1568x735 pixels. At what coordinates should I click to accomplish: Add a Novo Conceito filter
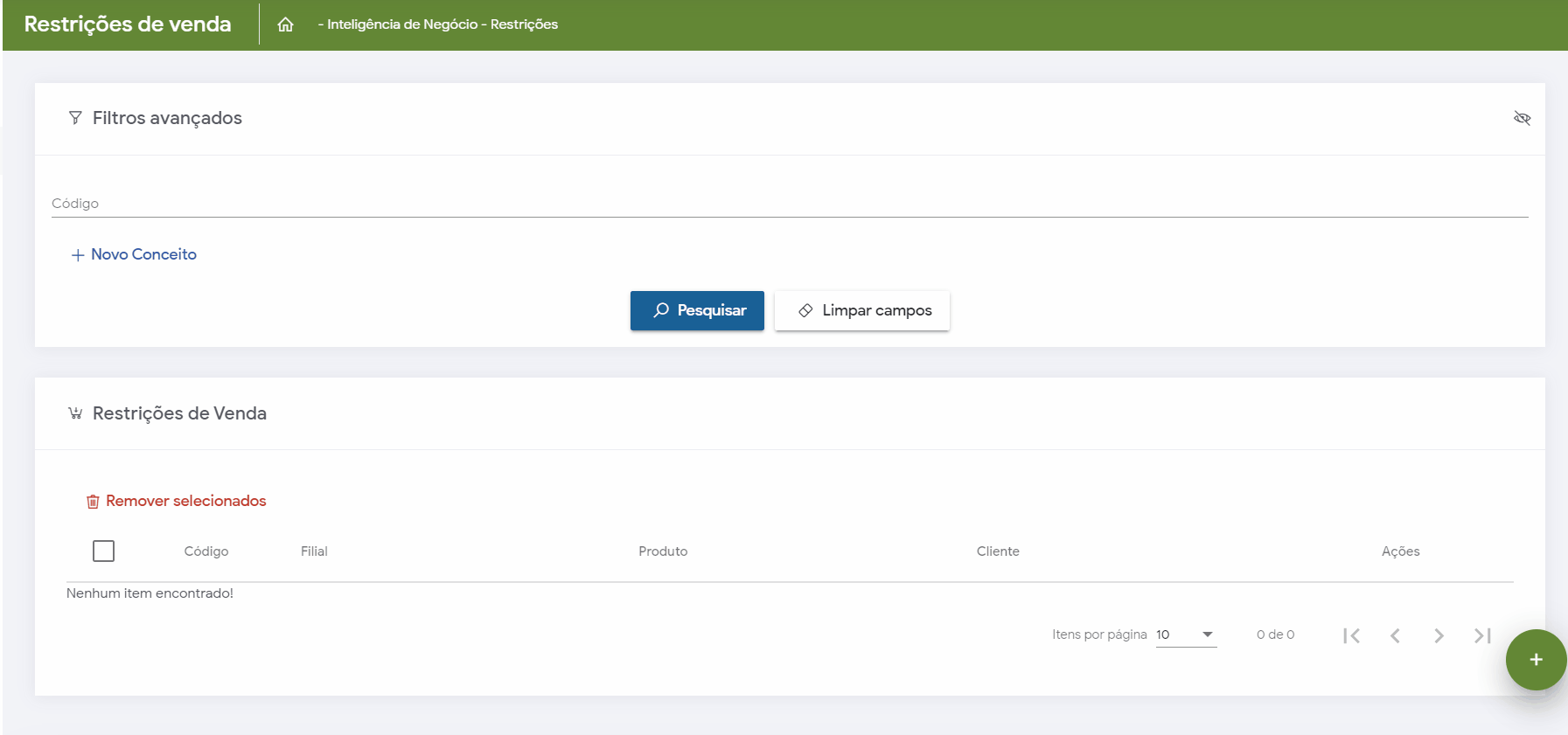coord(134,254)
